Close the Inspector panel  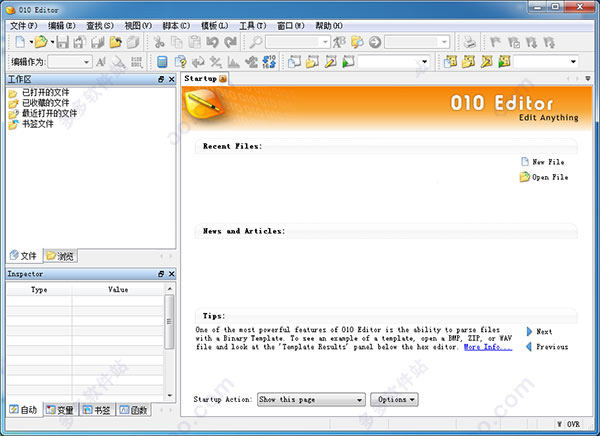click(x=172, y=274)
